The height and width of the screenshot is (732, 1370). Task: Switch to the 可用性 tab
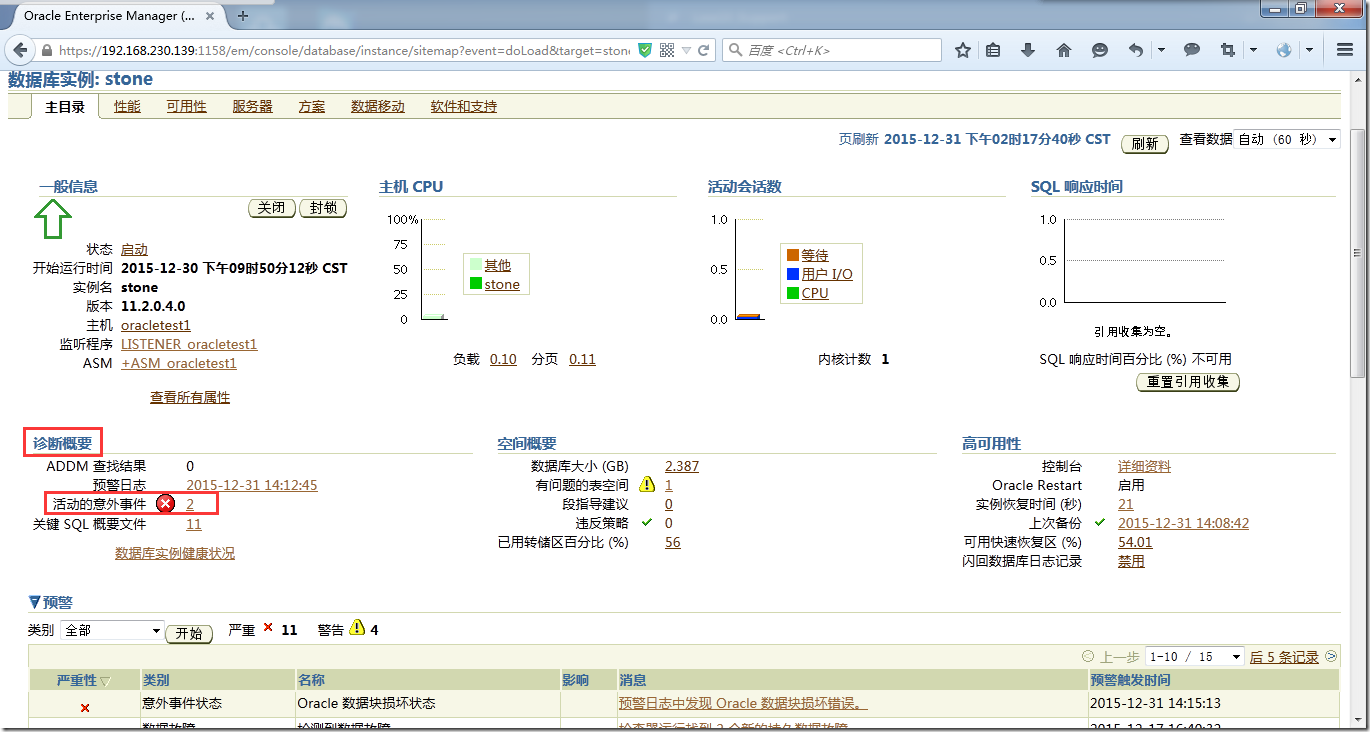coord(186,106)
